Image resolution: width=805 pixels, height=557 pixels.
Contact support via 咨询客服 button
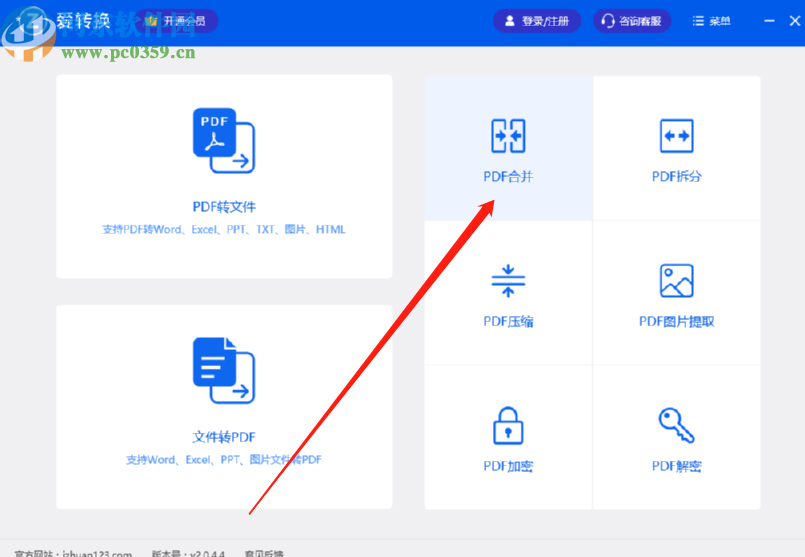(x=632, y=21)
